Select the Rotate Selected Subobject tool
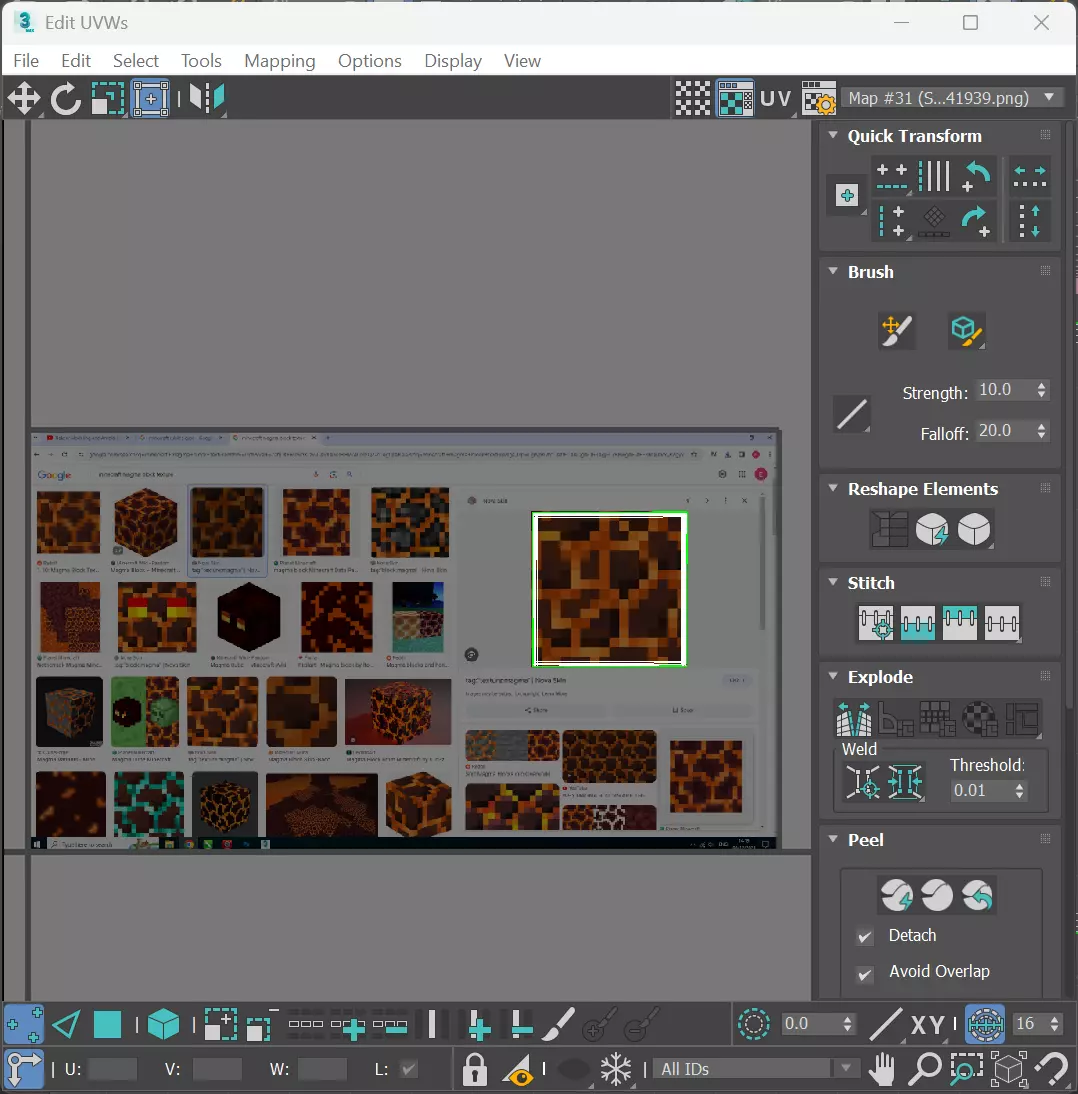1078x1094 pixels. 66,98
